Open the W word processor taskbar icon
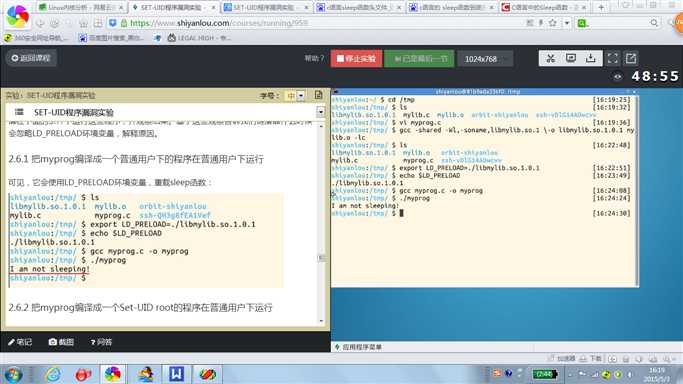683x384 pixels. 176,374
